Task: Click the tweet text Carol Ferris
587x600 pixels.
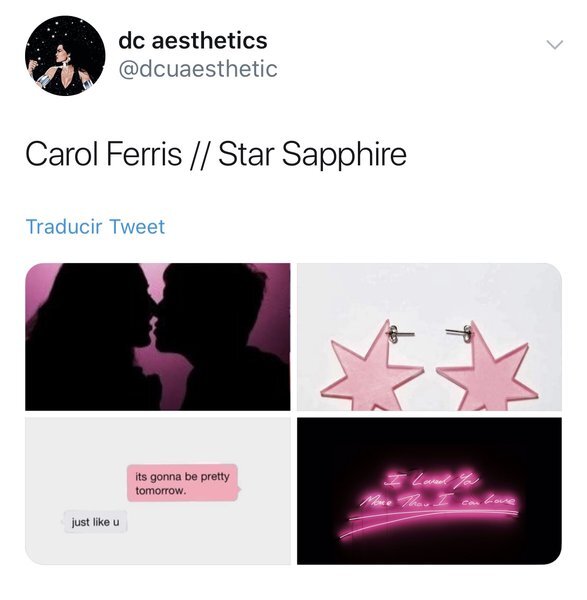Action: point(103,154)
